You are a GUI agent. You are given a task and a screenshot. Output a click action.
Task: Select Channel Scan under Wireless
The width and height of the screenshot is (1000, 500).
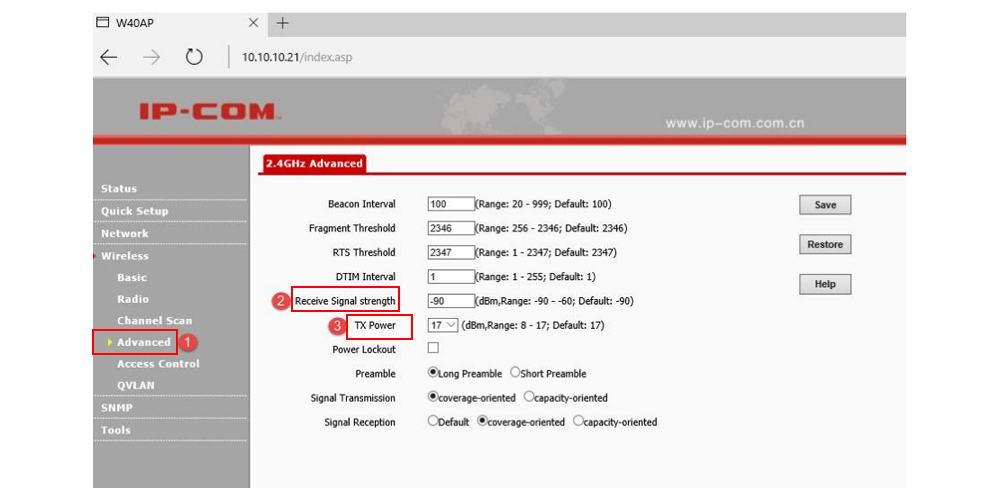[154, 321]
